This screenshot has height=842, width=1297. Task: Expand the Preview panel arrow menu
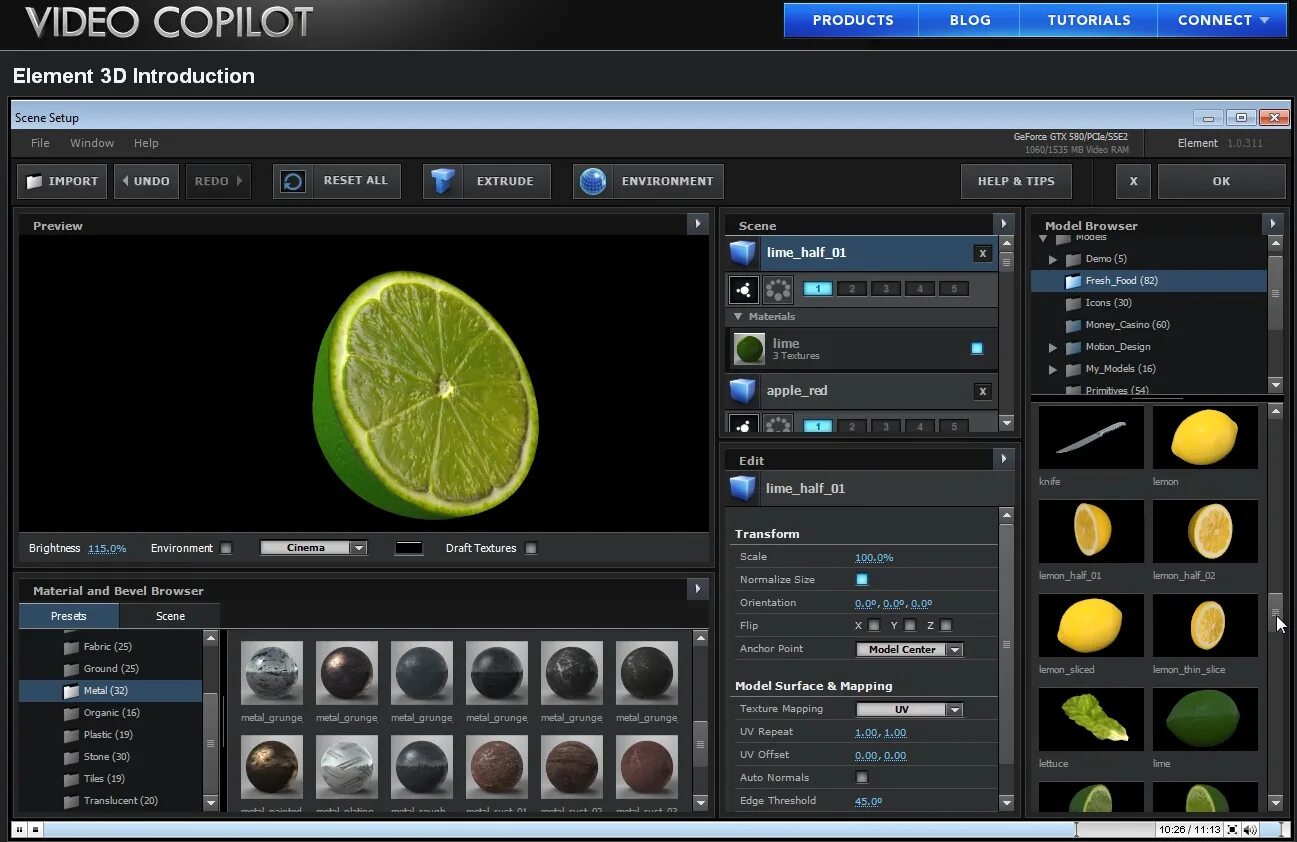click(x=698, y=224)
